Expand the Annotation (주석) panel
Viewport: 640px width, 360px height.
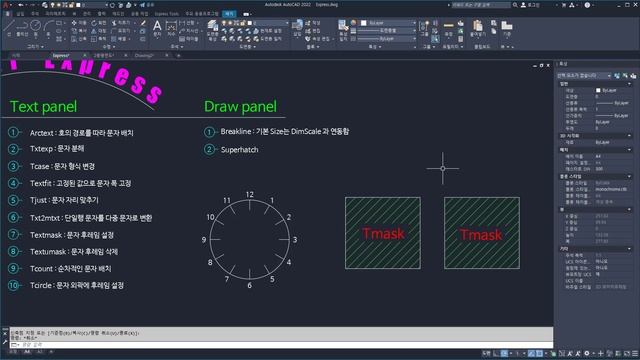(x=176, y=47)
